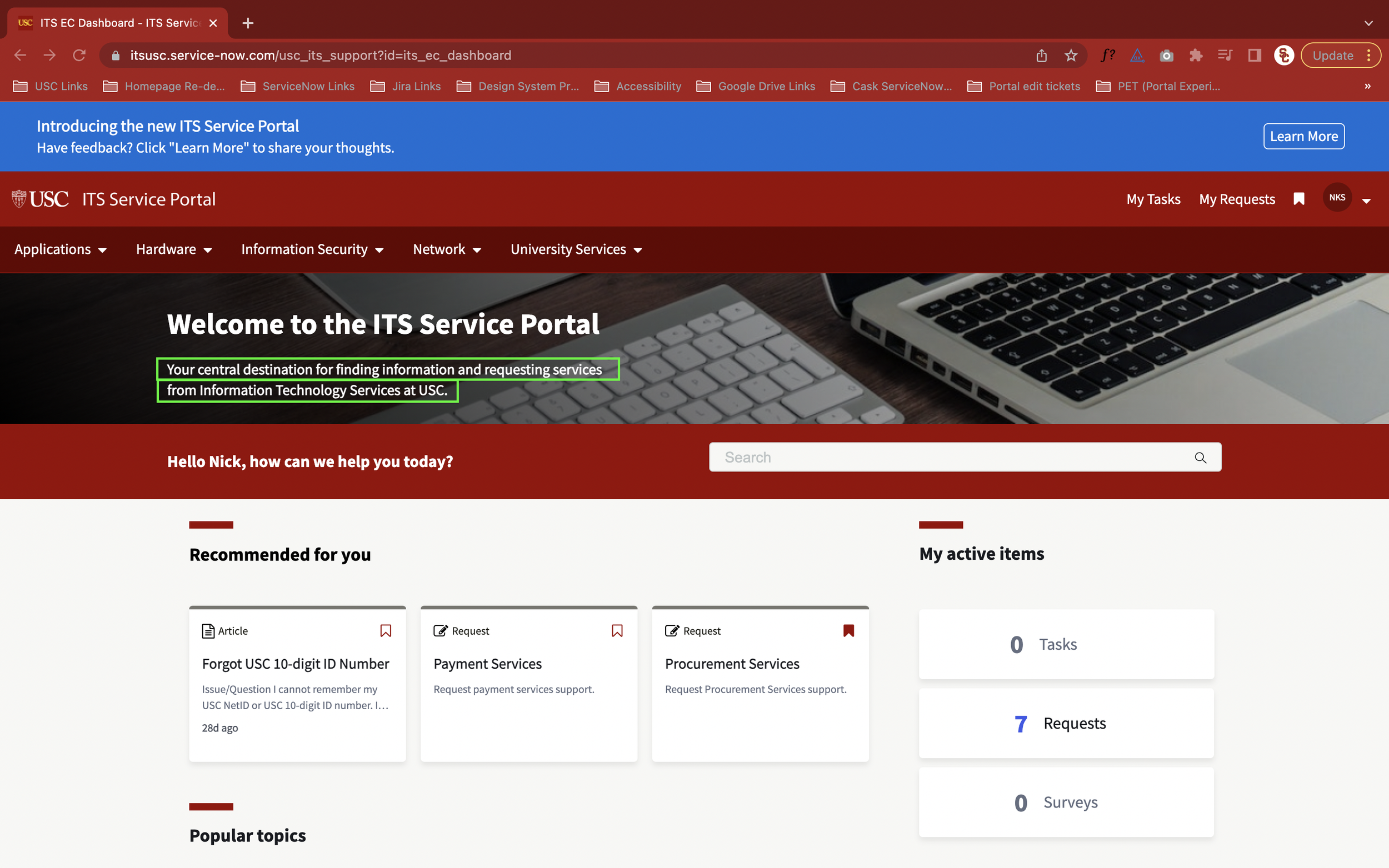Click the NKS user avatar
The width and height of the screenshot is (1389, 868).
click(x=1337, y=198)
